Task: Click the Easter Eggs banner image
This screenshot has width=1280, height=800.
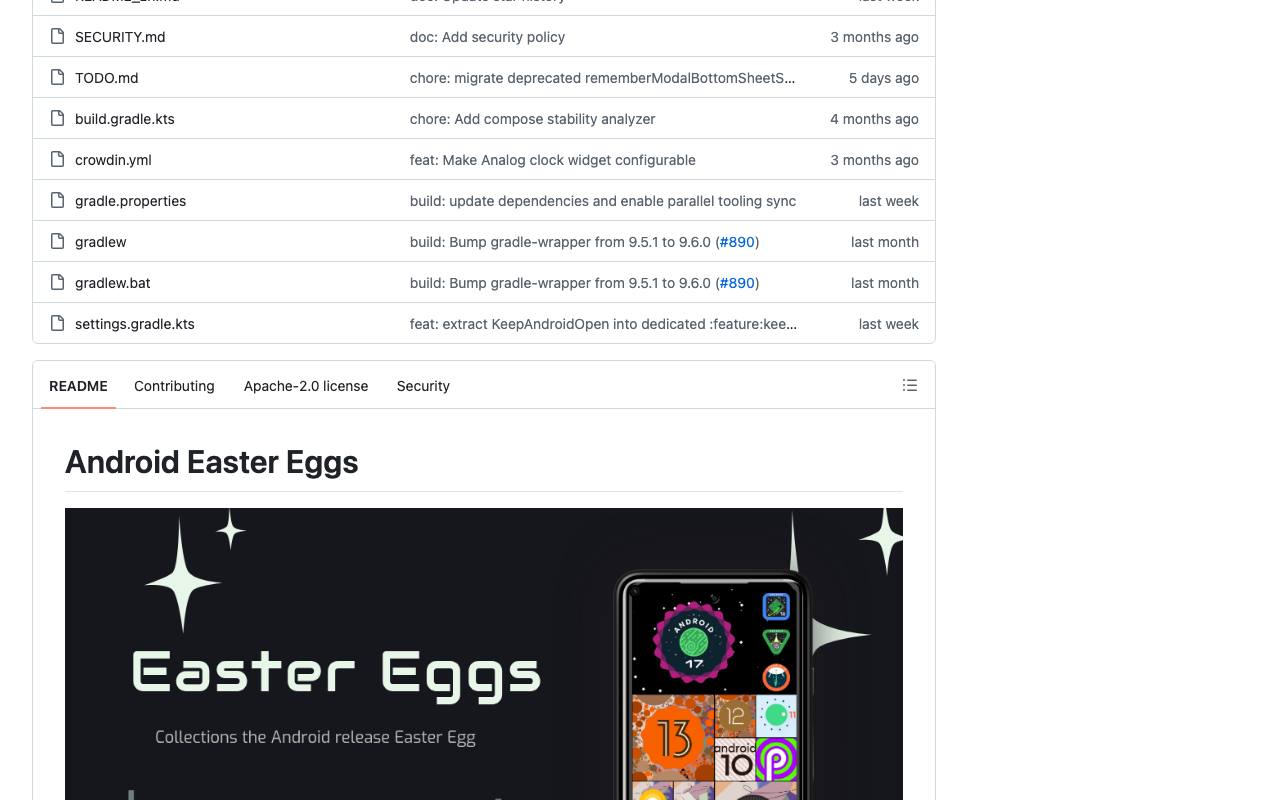Action: pyautogui.click(x=484, y=654)
